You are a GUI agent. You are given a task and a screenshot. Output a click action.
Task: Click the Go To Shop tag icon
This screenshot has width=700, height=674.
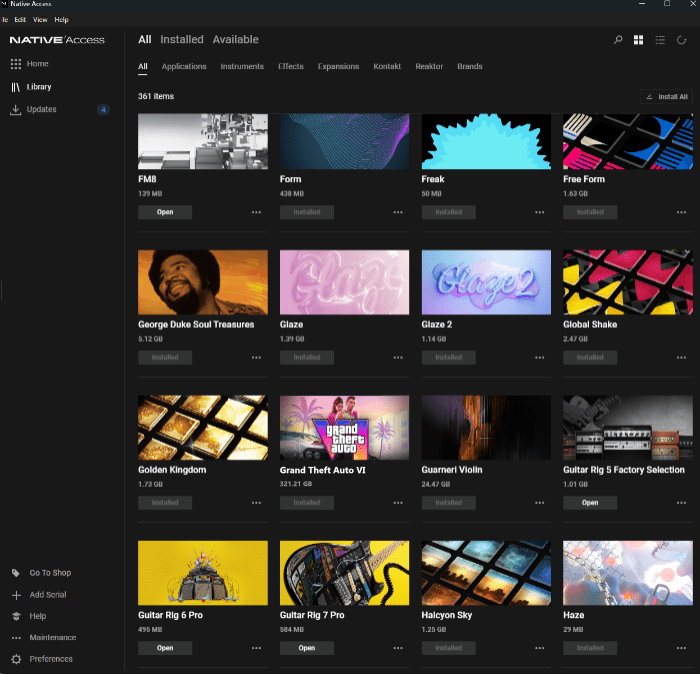pos(15,573)
